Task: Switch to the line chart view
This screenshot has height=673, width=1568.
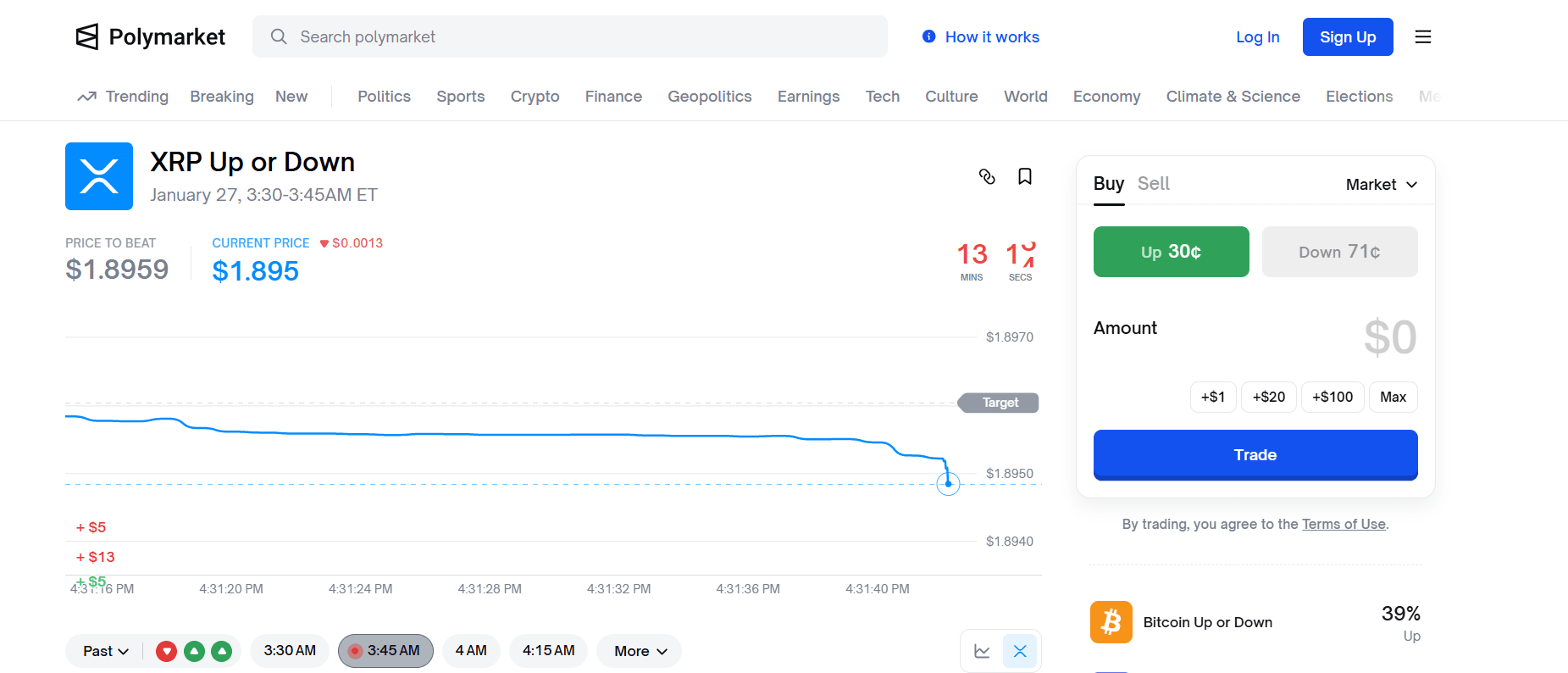Action: point(983,651)
